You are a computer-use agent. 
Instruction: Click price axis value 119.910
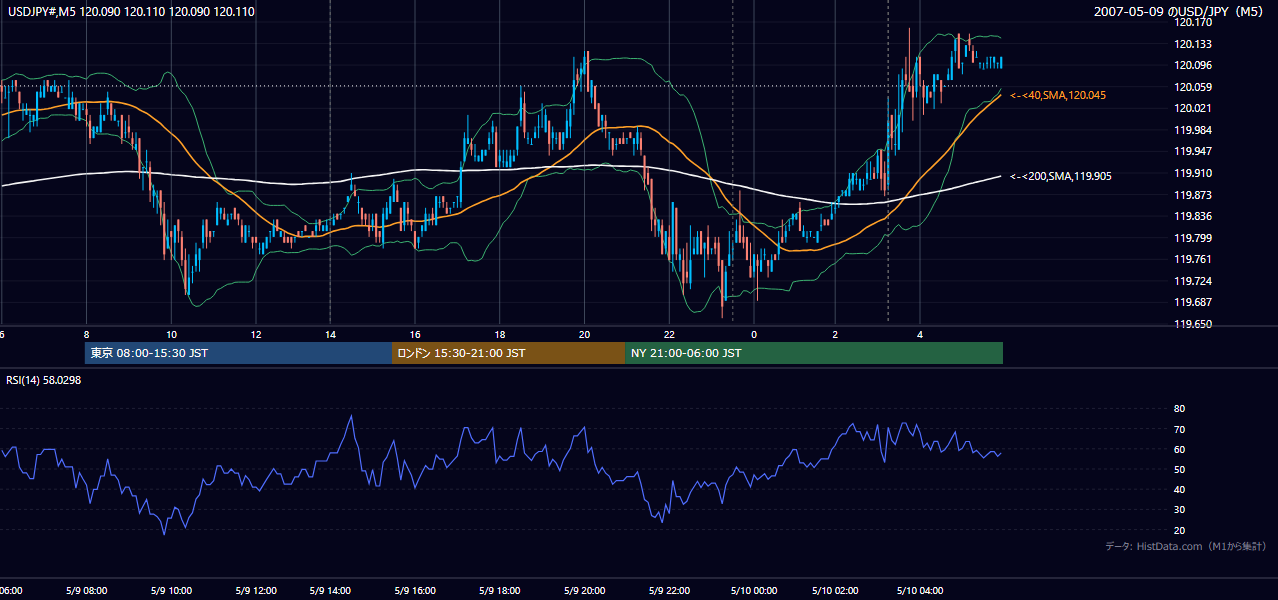[1193, 173]
